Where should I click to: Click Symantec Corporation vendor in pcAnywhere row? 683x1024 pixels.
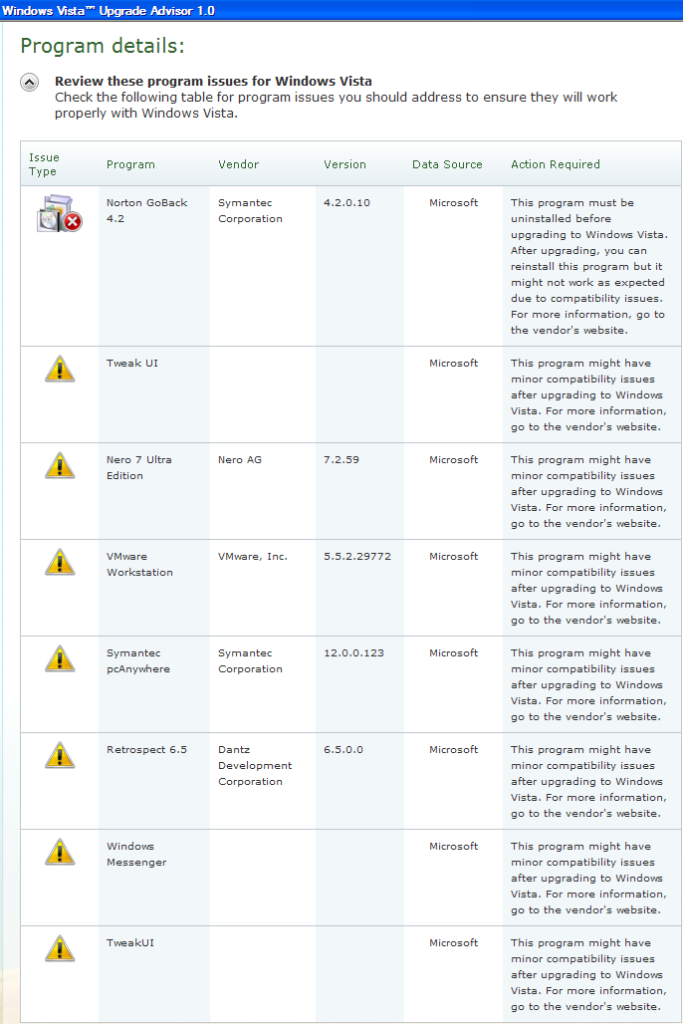click(250, 661)
